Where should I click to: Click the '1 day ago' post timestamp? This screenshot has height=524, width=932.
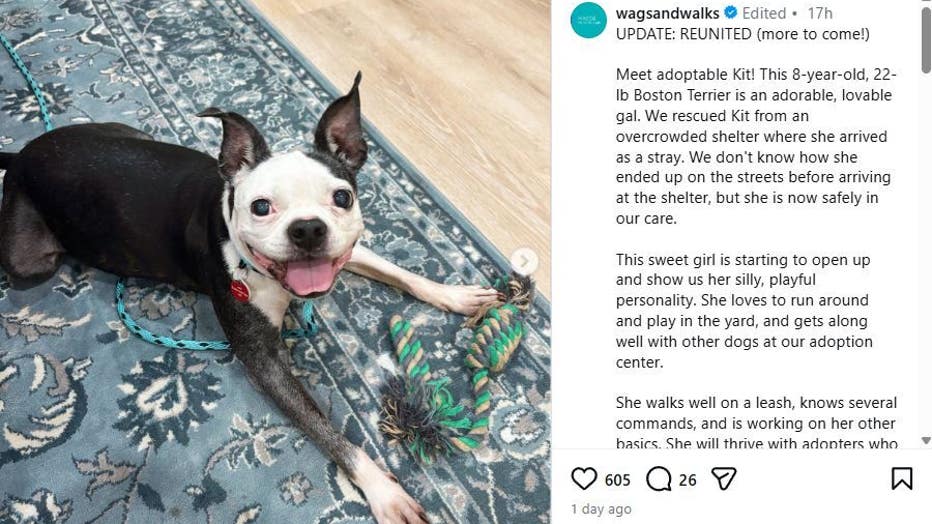pyautogui.click(x=601, y=509)
